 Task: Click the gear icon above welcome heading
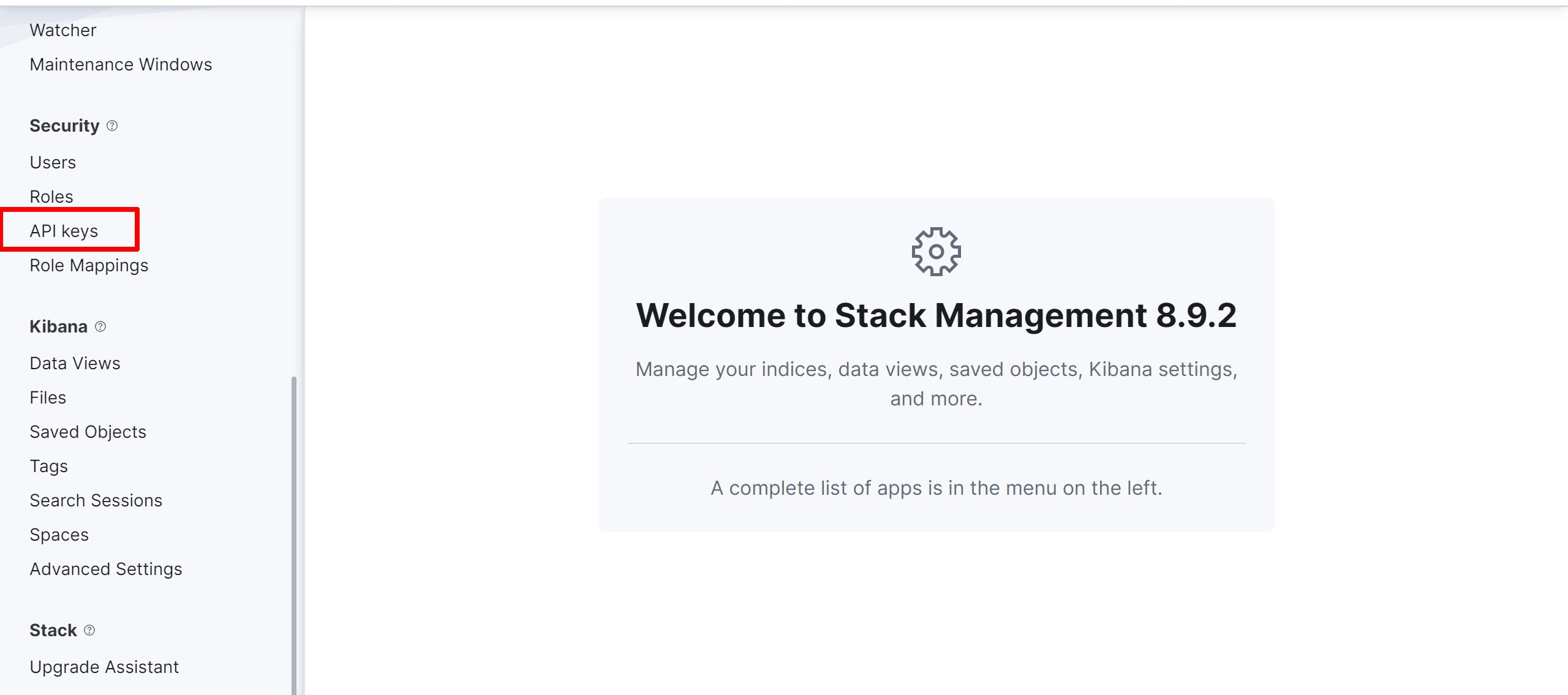[936, 252]
